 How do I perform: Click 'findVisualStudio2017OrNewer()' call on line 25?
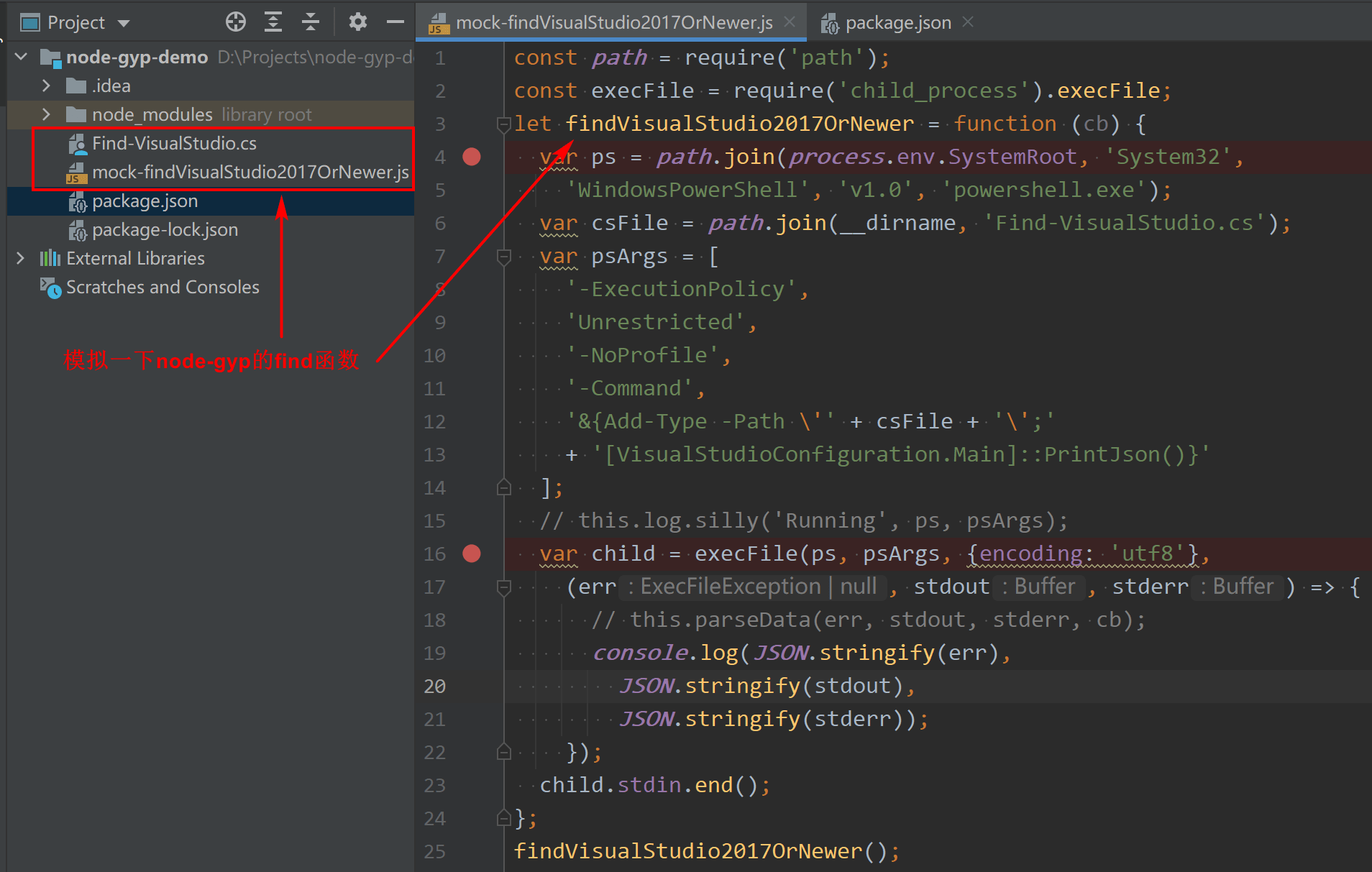point(701,851)
